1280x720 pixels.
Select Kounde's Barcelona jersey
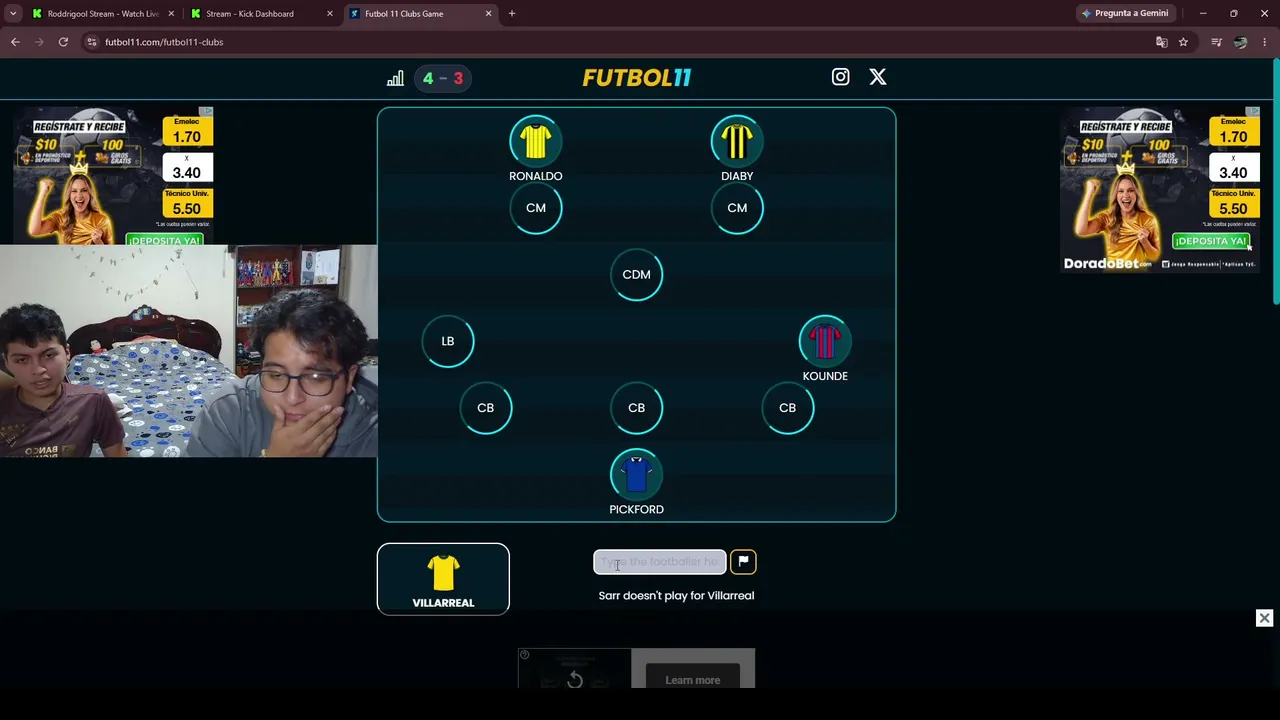[825, 341]
